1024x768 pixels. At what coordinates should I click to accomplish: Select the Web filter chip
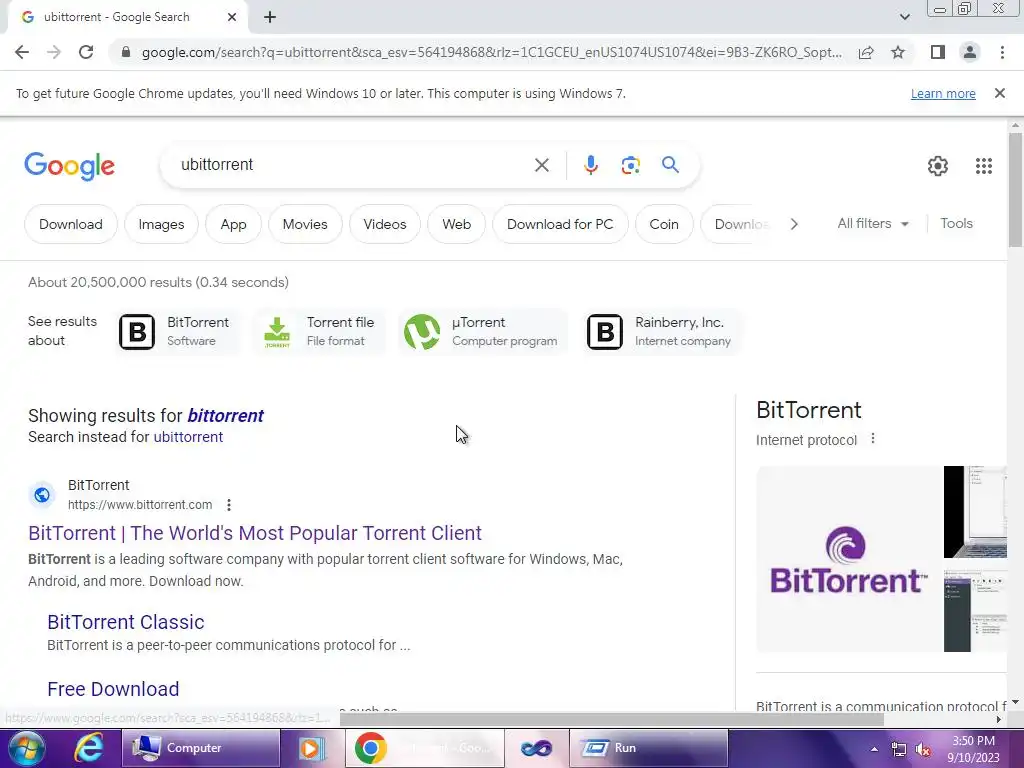click(x=456, y=224)
